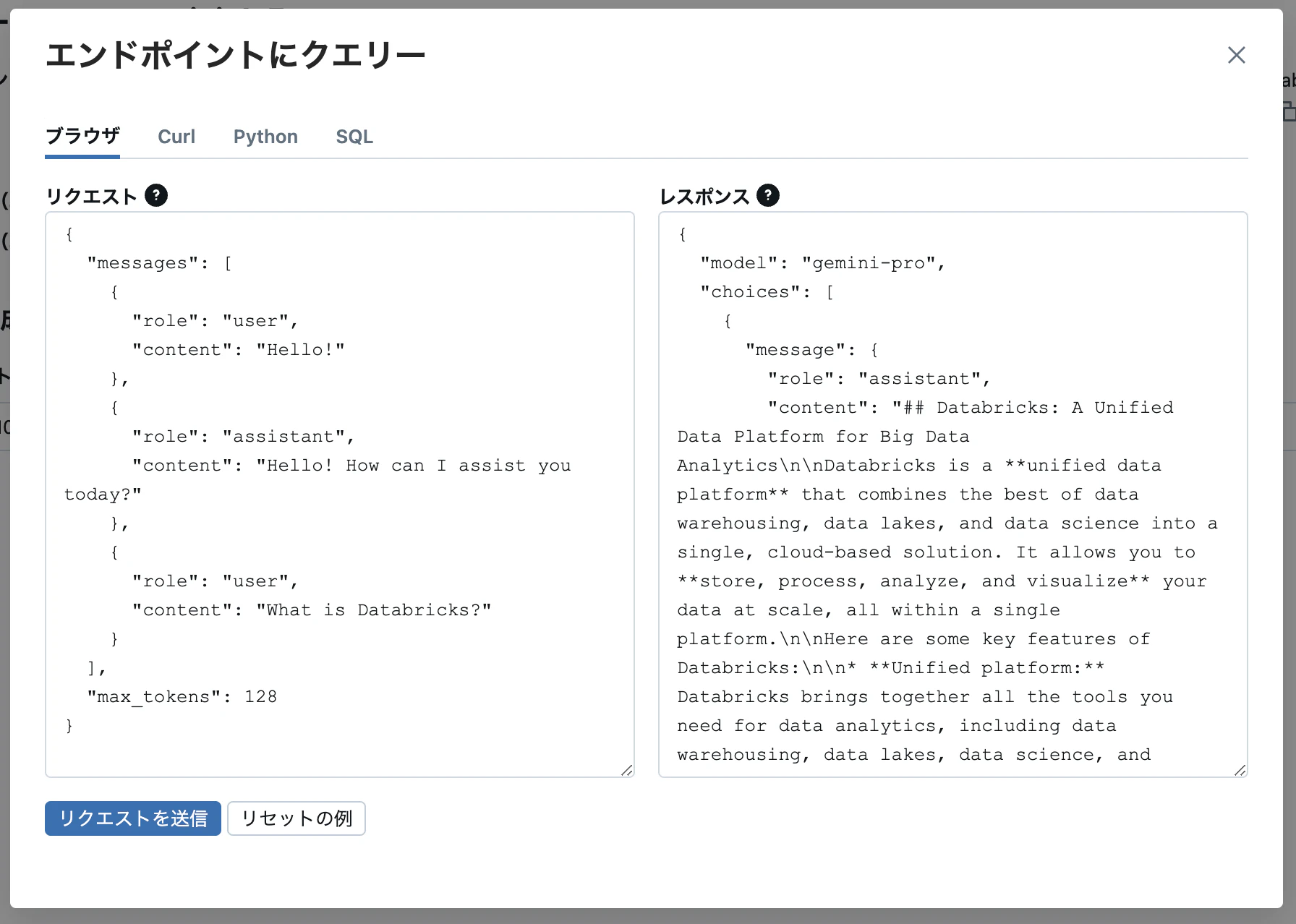Focus the response JSON text area

coord(953,495)
